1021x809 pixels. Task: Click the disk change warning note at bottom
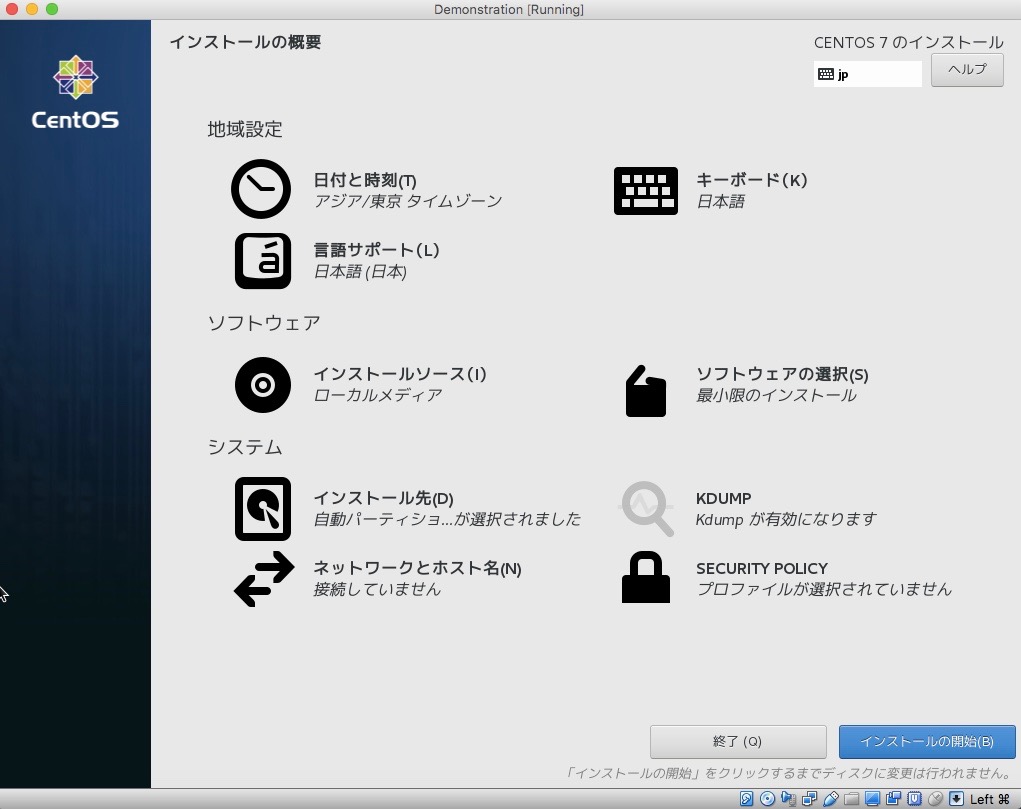point(788,773)
